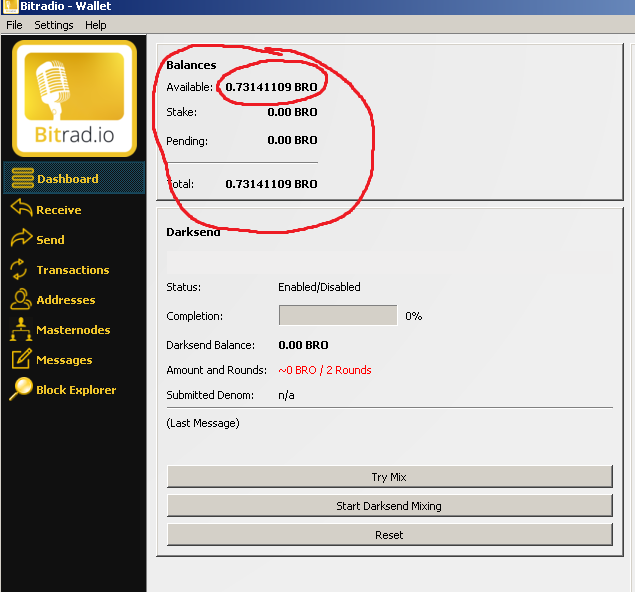Click the Total balance 0.73141109 BRO
Screen dimensions: 635x592
[271, 184]
